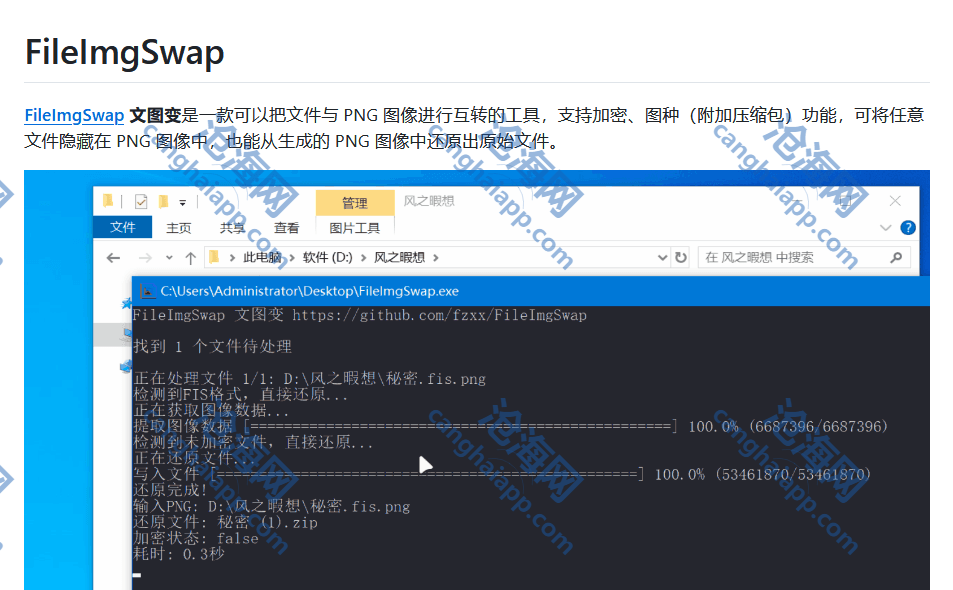
Task: Click the up-one-level arrow in Explorer
Action: tap(190, 258)
